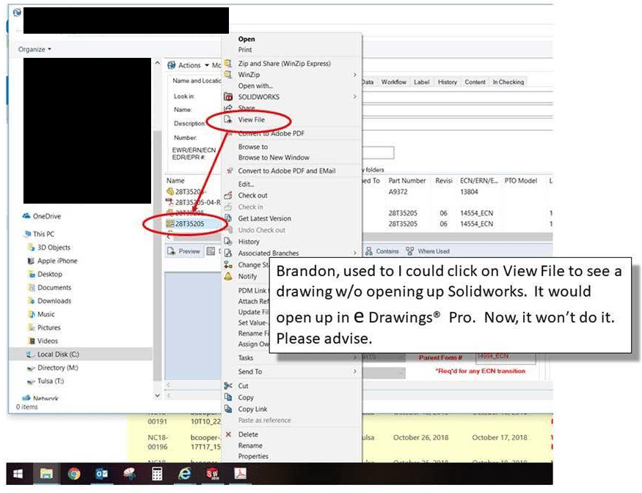The width and height of the screenshot is (642, 493).
Task: Open the Organize dropdown
Action: (x=34, y=49)
